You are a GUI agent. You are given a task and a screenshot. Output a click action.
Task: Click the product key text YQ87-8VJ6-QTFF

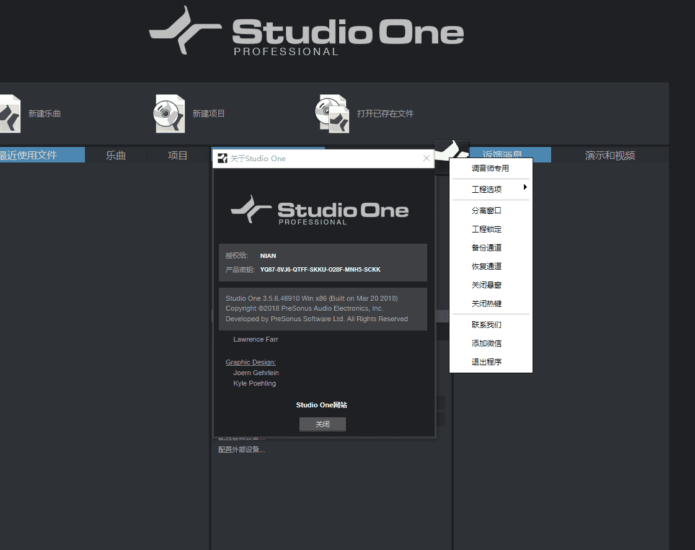pos(320,269)
